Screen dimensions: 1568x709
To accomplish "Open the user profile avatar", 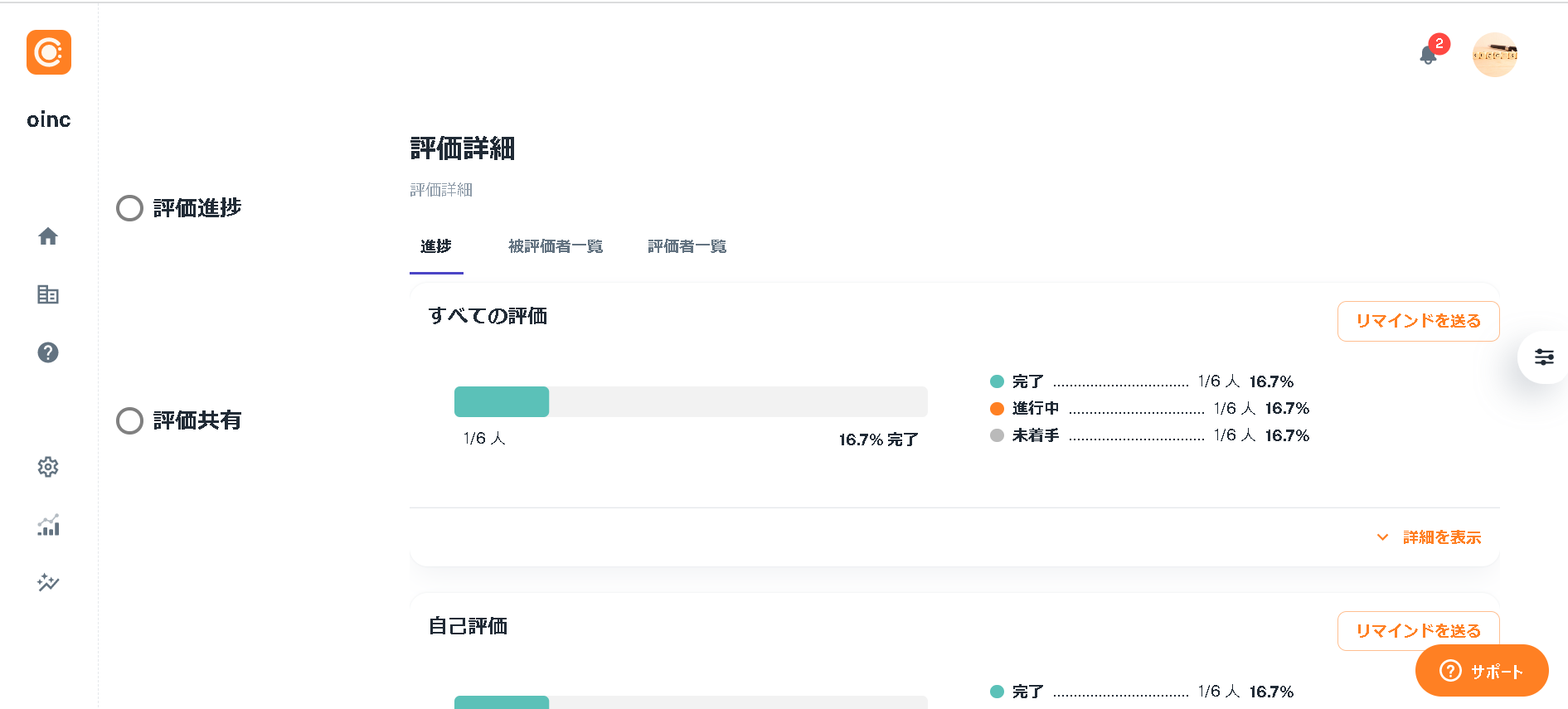I will 1495,55.
